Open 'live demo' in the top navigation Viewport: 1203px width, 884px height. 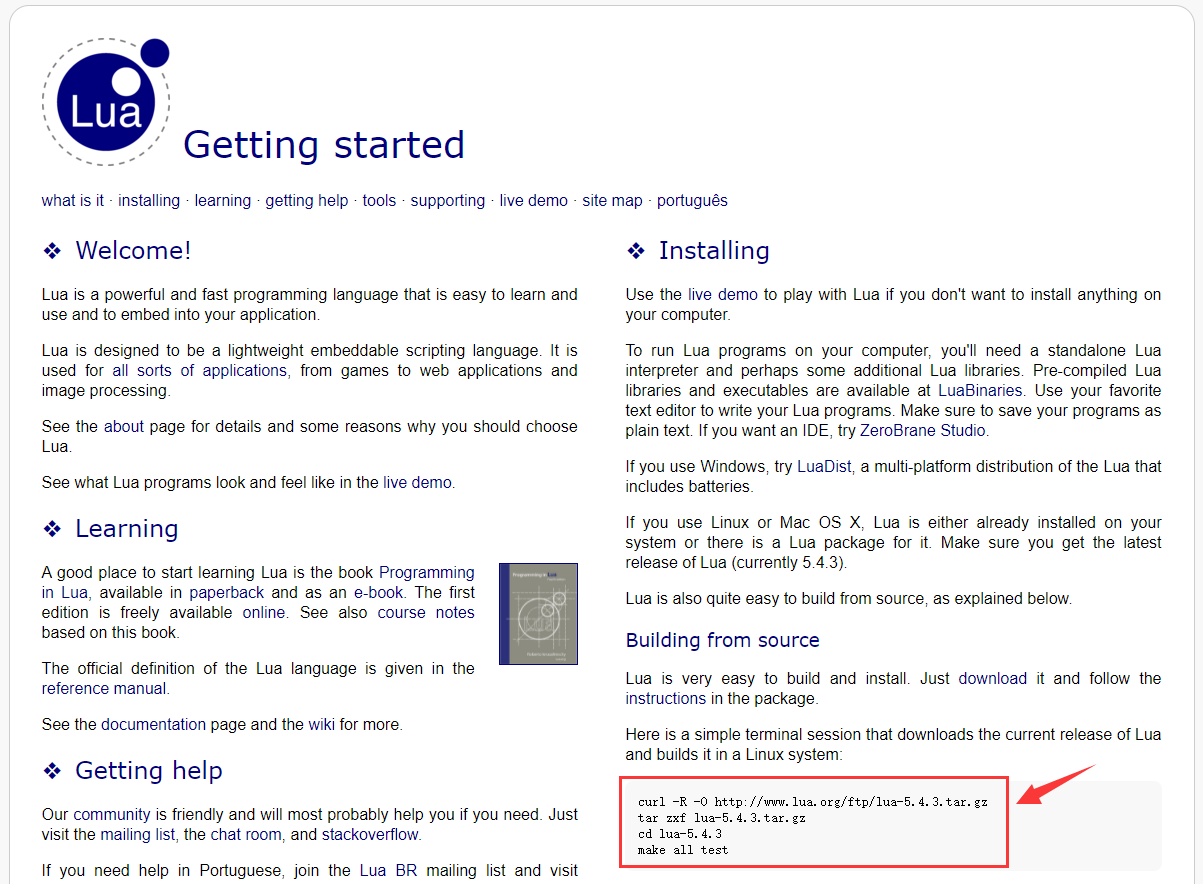tap(533, 200)
